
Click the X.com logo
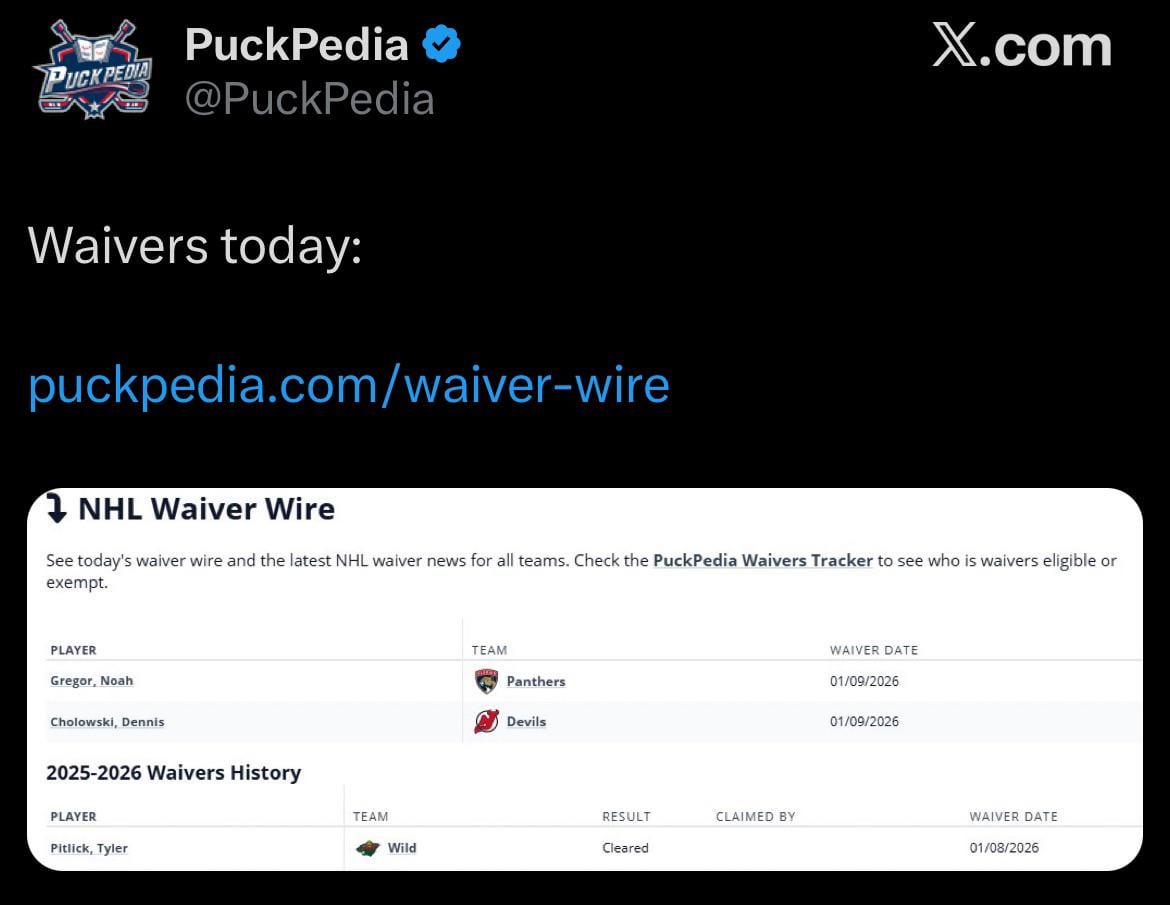(x=1021, y=47)
